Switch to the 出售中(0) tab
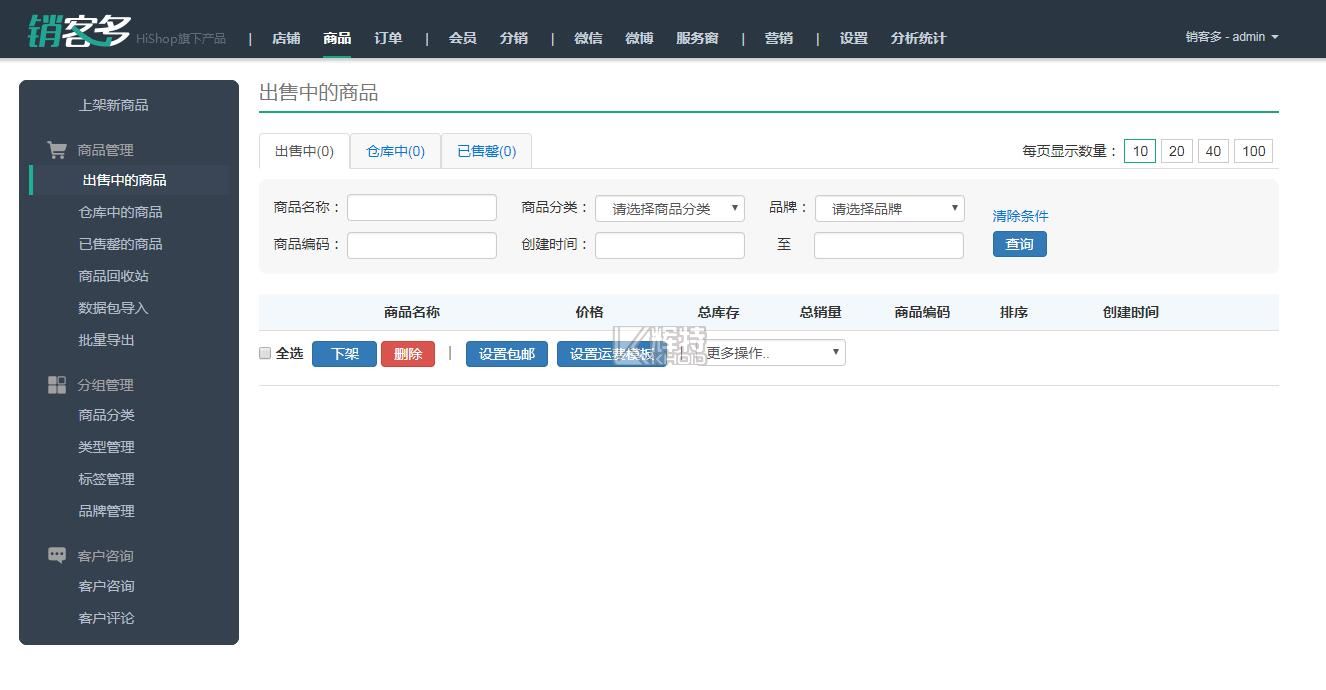Image resolution: width=1326 pixels, height=690 pixels. coord(304,151)
